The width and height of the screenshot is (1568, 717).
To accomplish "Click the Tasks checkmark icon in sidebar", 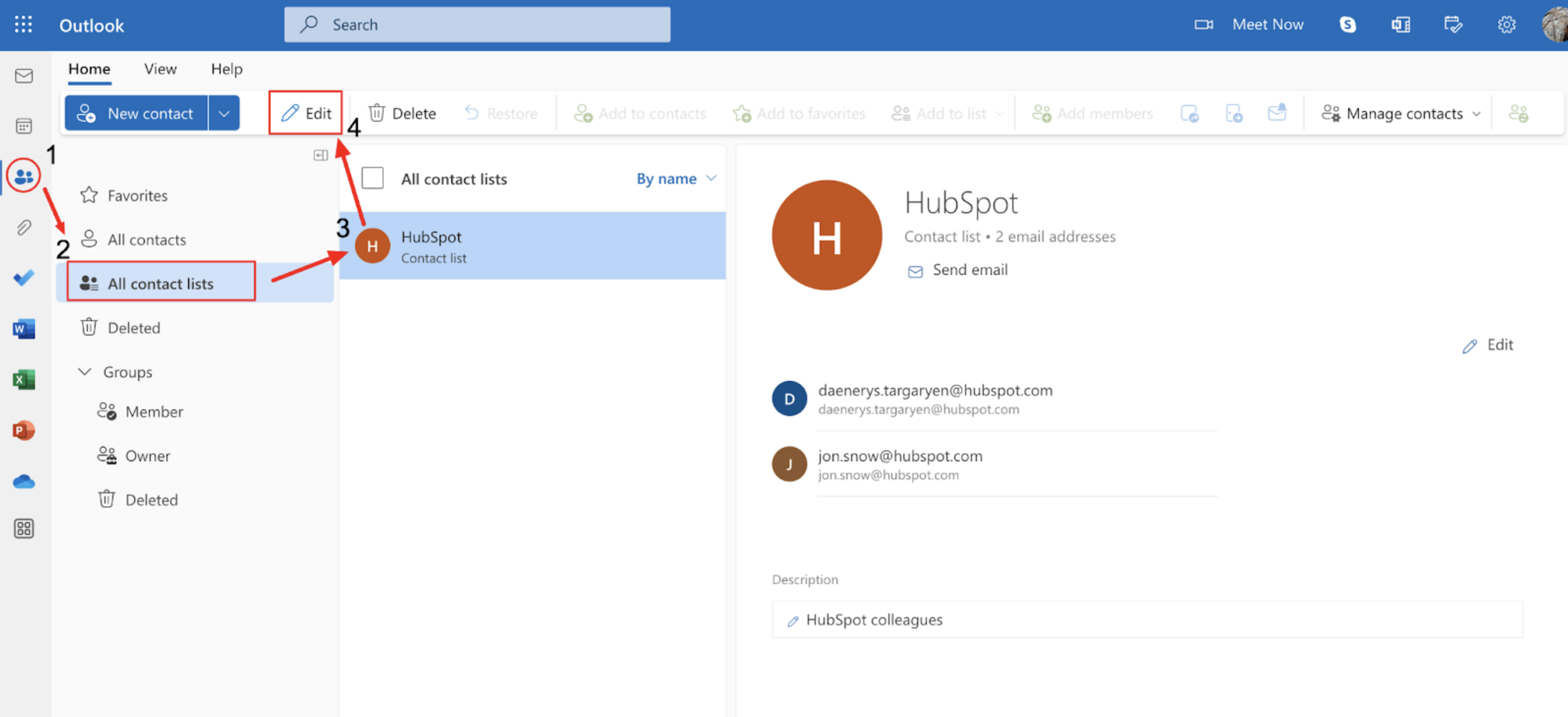I will [25, 278].
